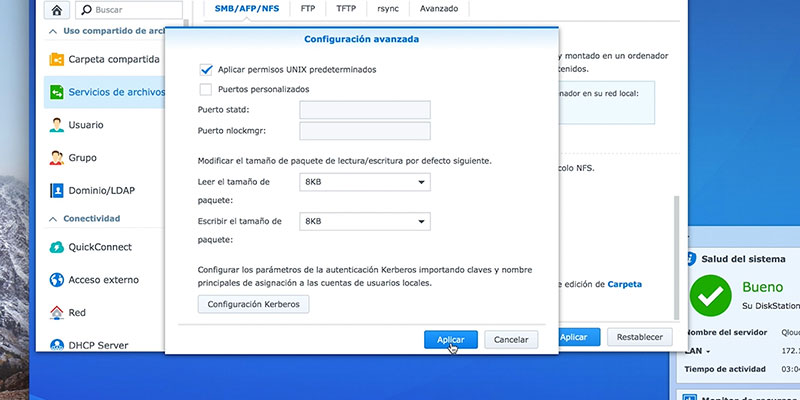Enable Puertos personalizados checkbox
Viewport: 800px width, 400px height.
click(206, 89)
